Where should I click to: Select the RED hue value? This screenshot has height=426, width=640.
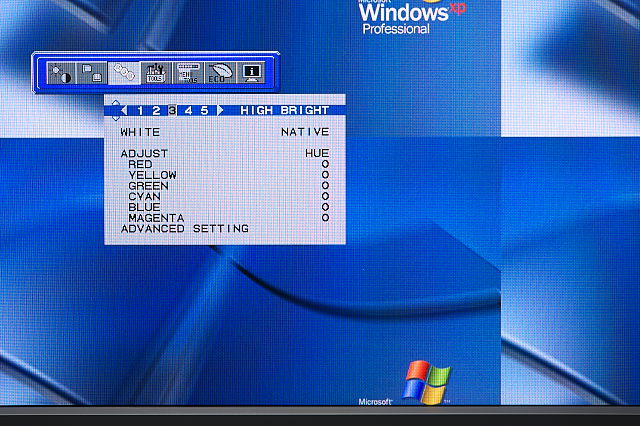click(x=326, y=164)
